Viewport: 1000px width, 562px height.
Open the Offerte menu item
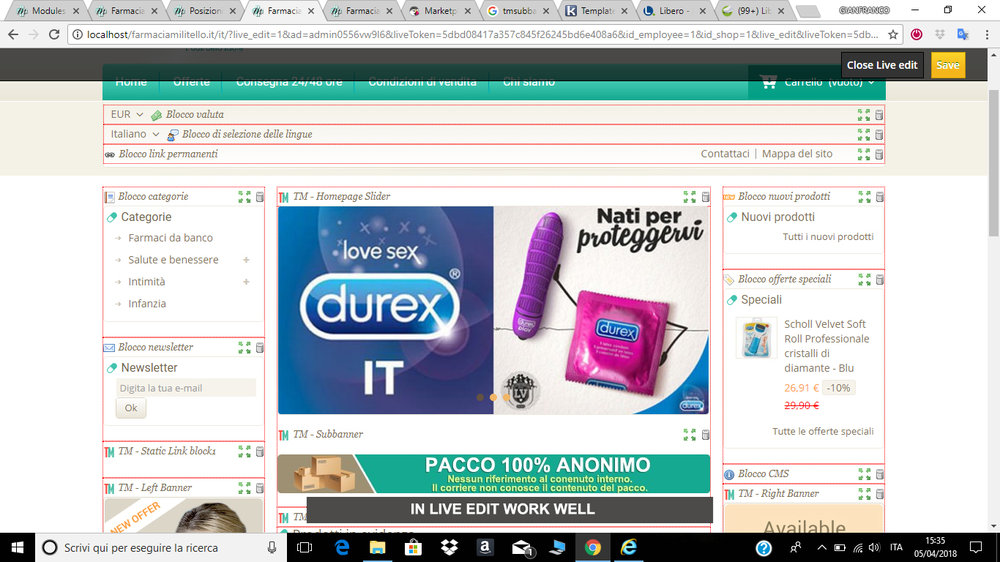click(191, 82)
